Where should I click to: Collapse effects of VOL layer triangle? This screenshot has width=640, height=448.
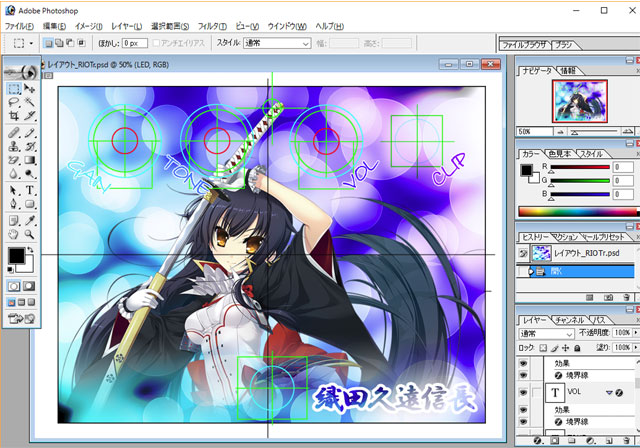point(609,393)
